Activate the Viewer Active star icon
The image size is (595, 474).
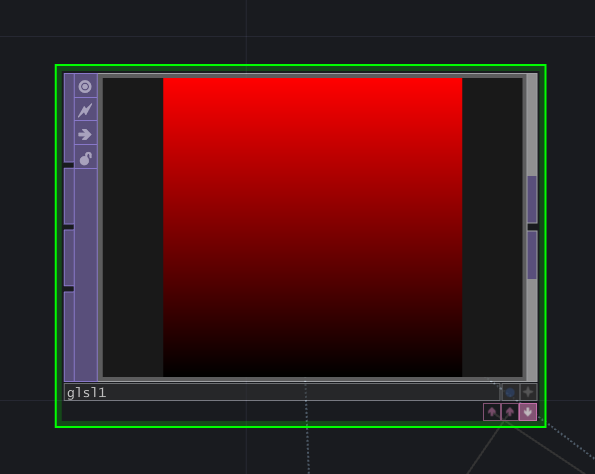(x=528, y=392)
